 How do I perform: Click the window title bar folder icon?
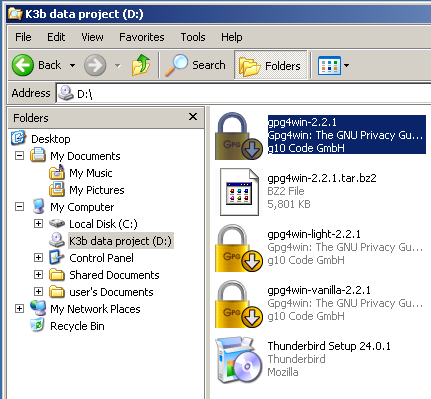[15, 14]
